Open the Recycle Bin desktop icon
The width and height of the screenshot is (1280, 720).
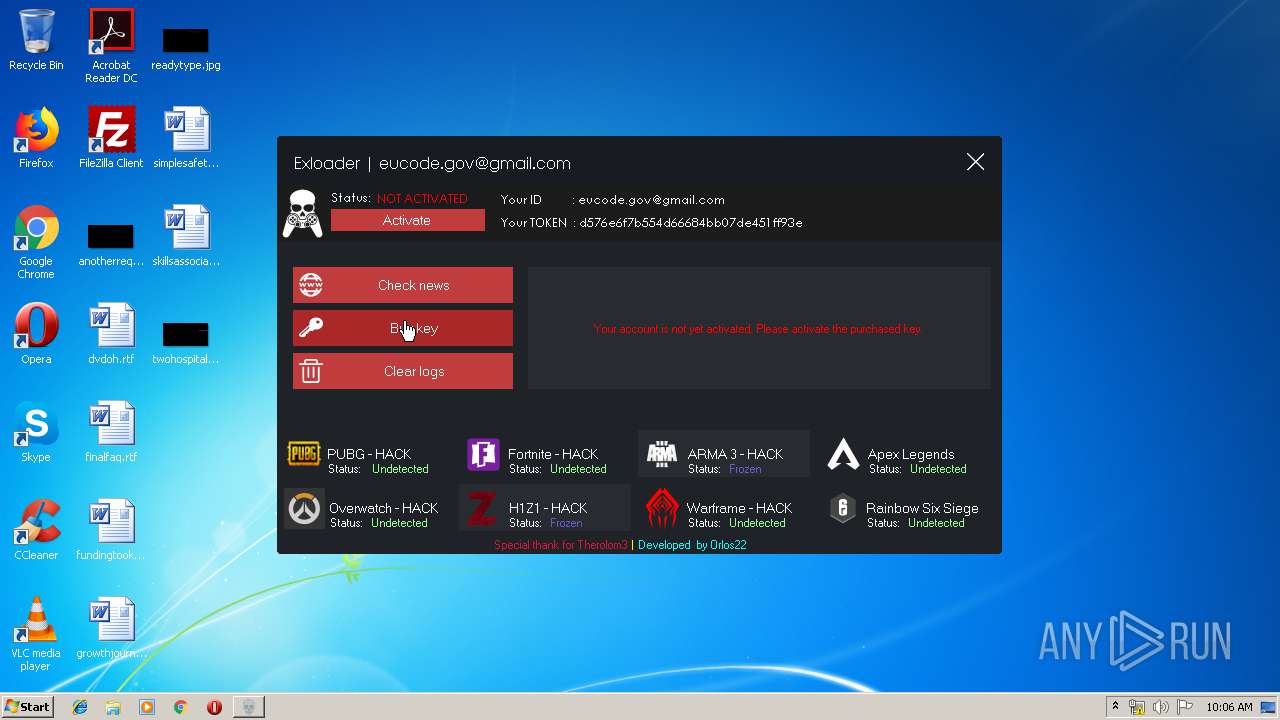pyautogui.click(x=36, y=40)
